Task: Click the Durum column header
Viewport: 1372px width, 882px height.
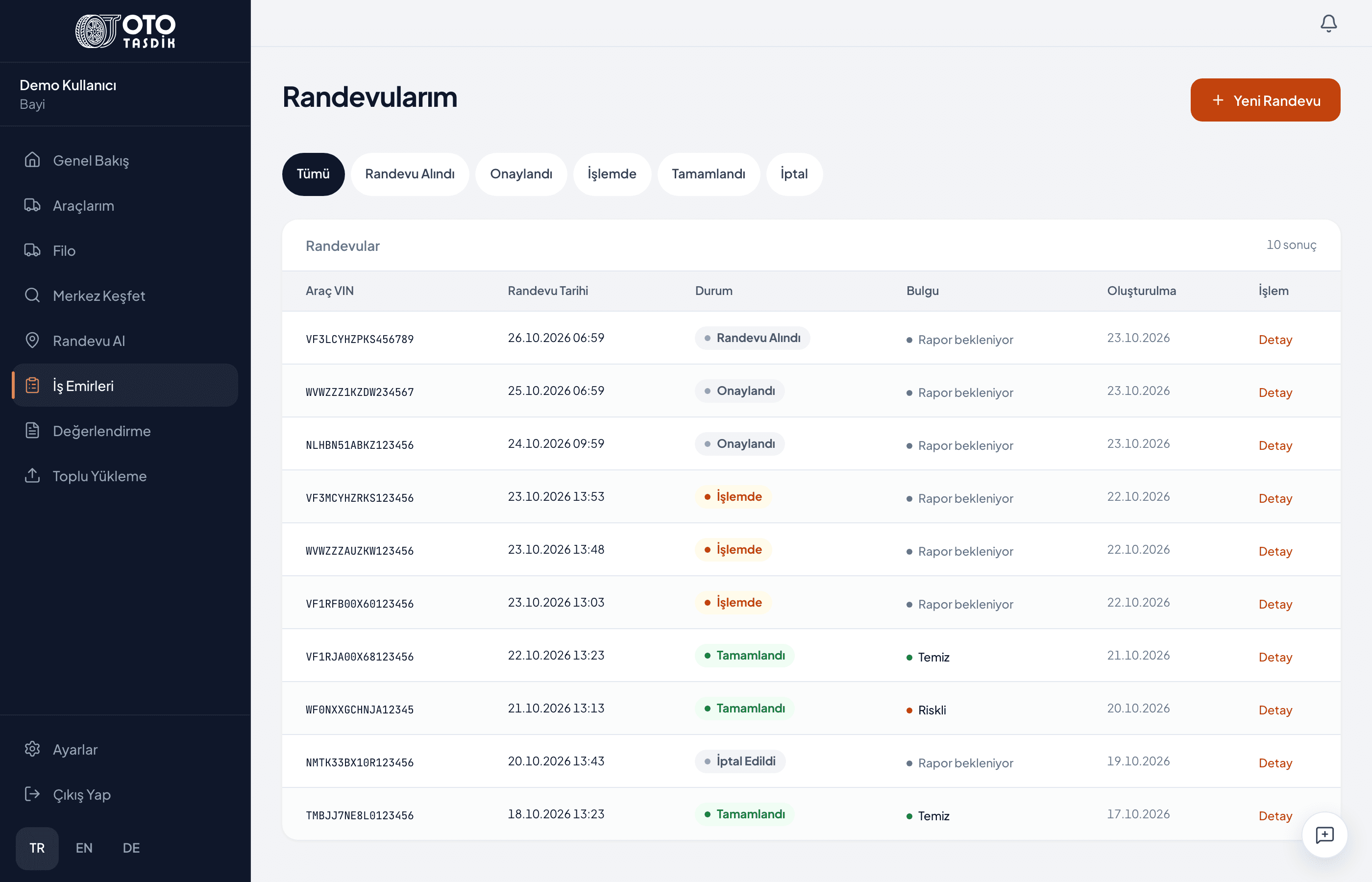Action: click(713, 291)
